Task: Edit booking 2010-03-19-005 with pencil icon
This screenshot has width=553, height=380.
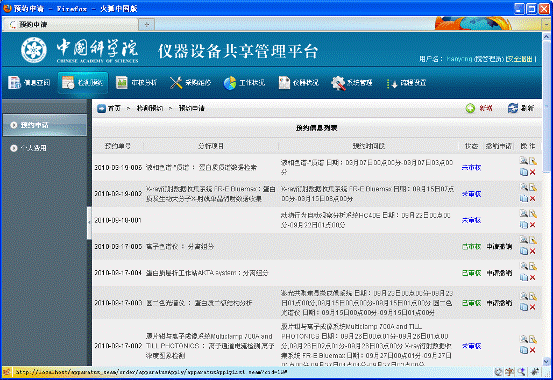Action: tap(533, 161)
